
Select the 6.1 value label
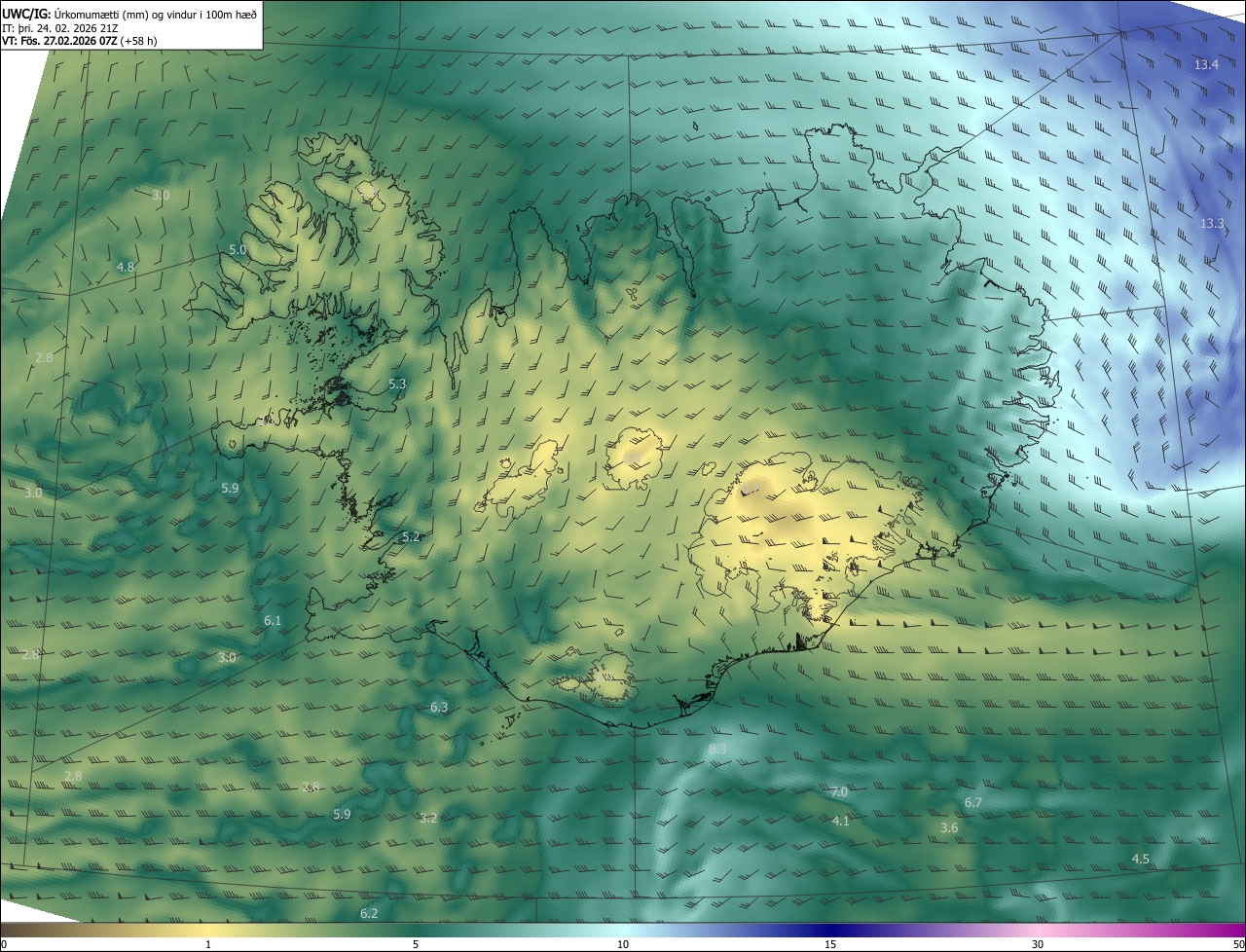tap(273, 620)
